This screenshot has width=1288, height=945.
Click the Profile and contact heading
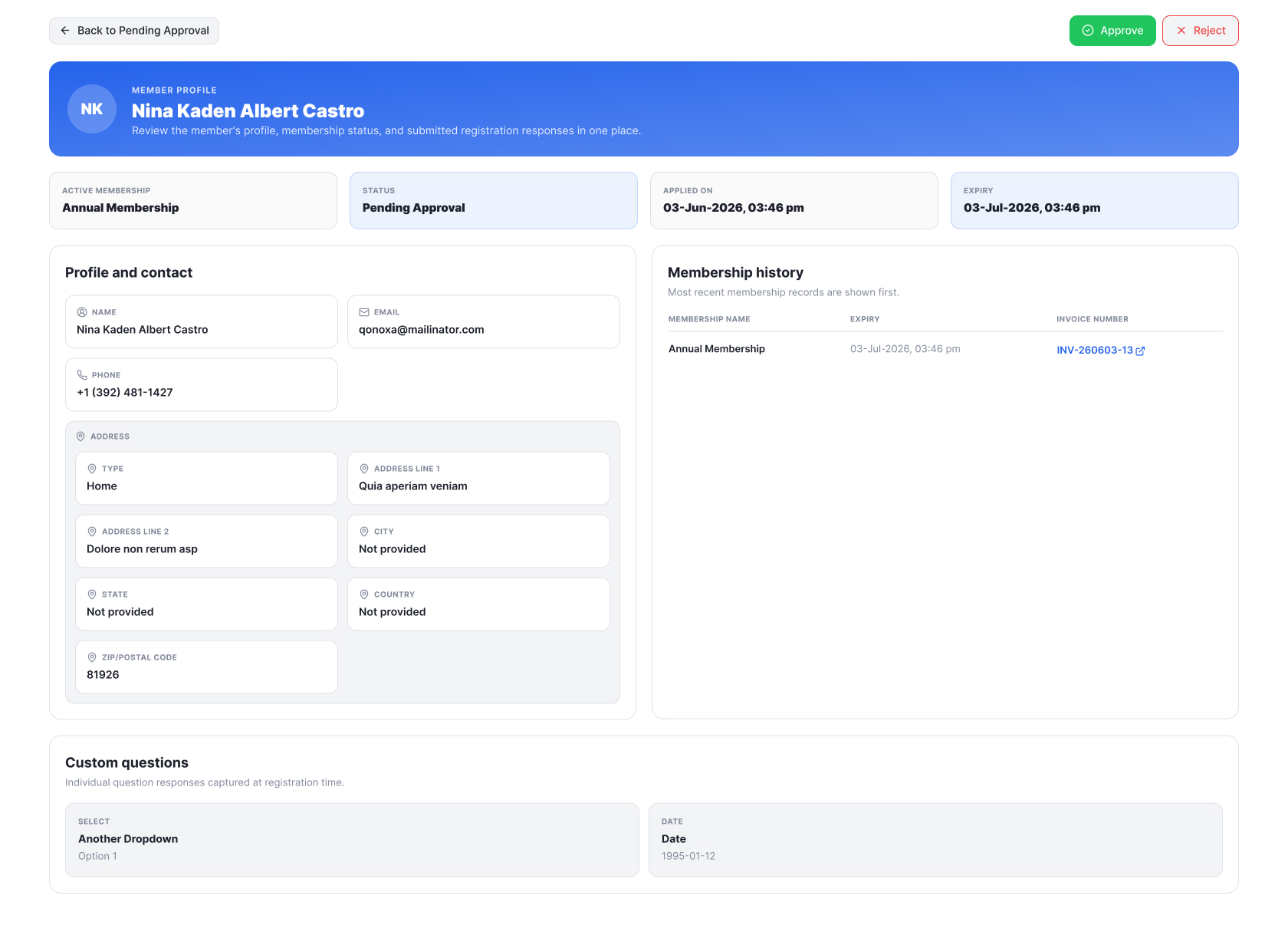[x=129, y=272]
